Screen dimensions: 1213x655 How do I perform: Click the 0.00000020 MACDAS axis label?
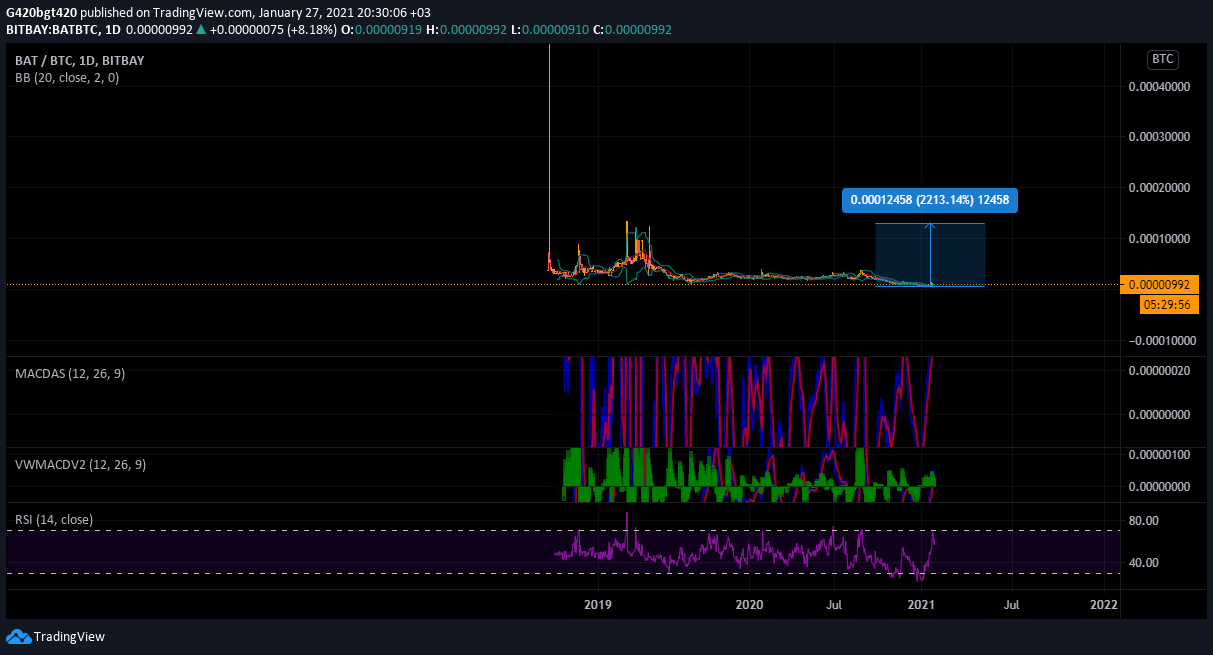(x=1159, y=371)
